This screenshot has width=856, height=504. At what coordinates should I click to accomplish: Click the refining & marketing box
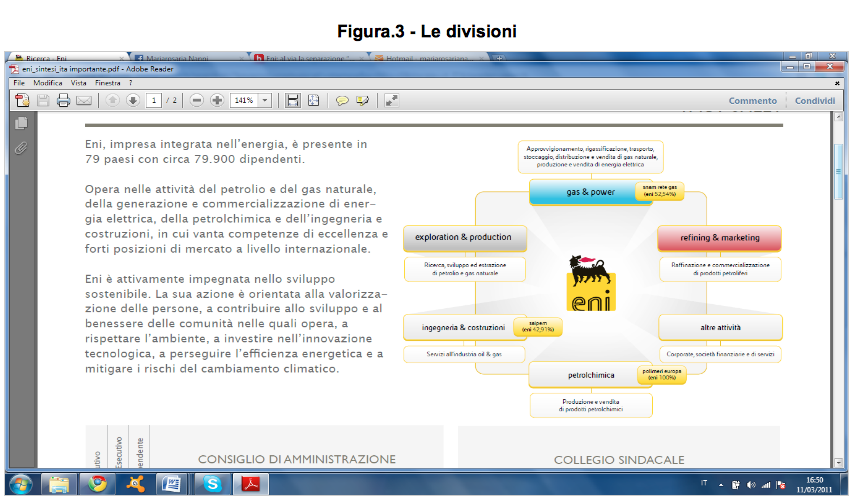click(720, 238)
